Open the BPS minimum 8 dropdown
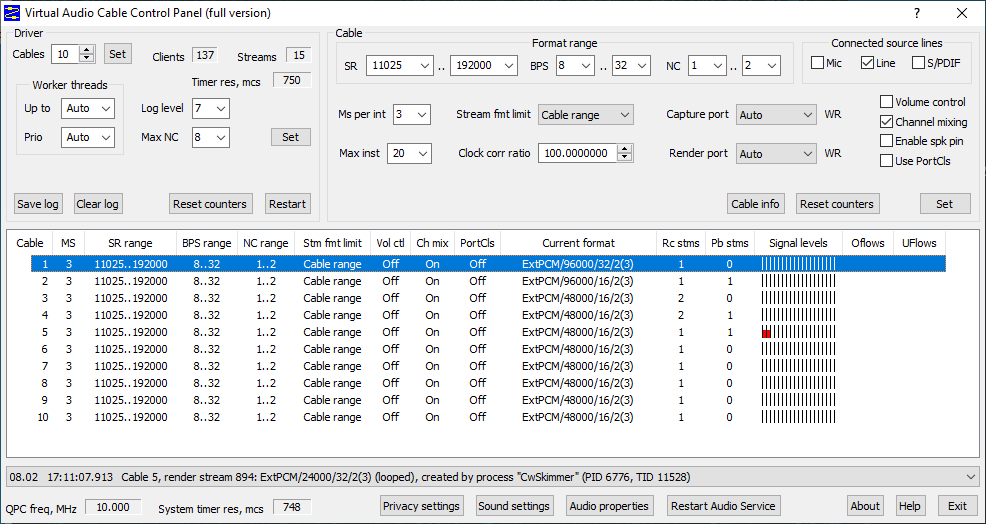 coord(575,65)
